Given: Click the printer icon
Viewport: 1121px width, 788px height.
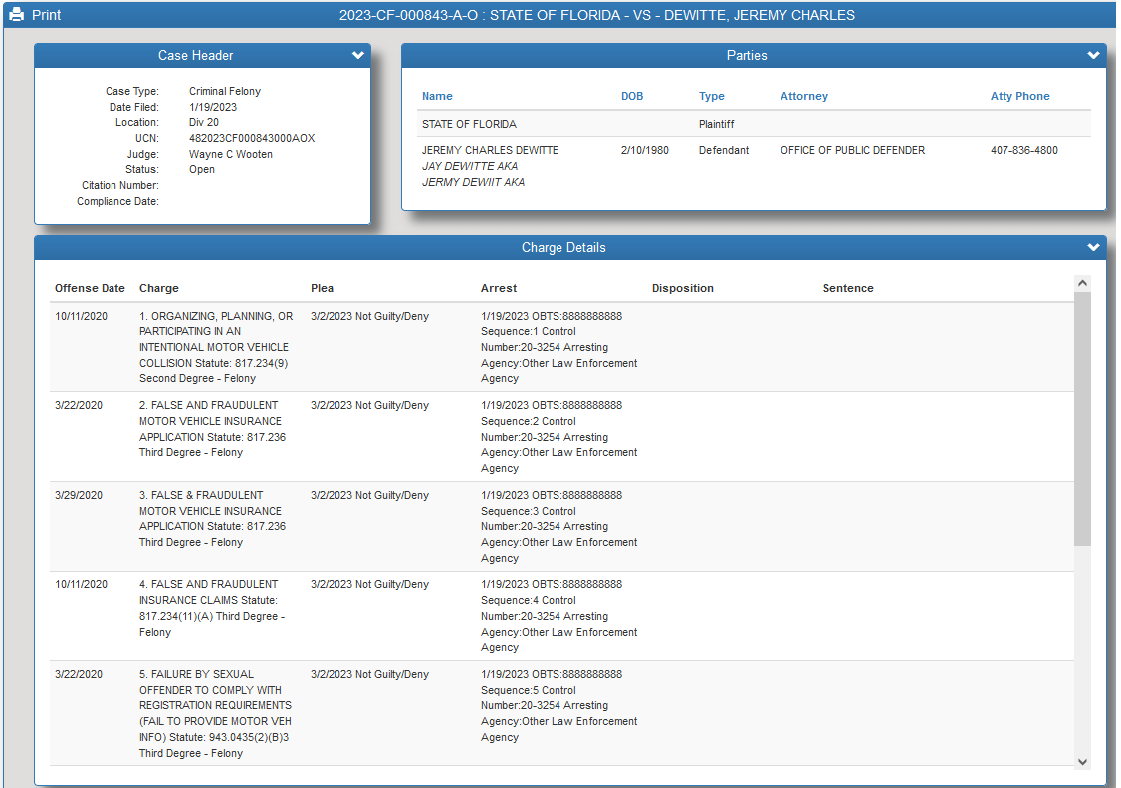Looking at the screenshot, I should click(x=16, y=14).
